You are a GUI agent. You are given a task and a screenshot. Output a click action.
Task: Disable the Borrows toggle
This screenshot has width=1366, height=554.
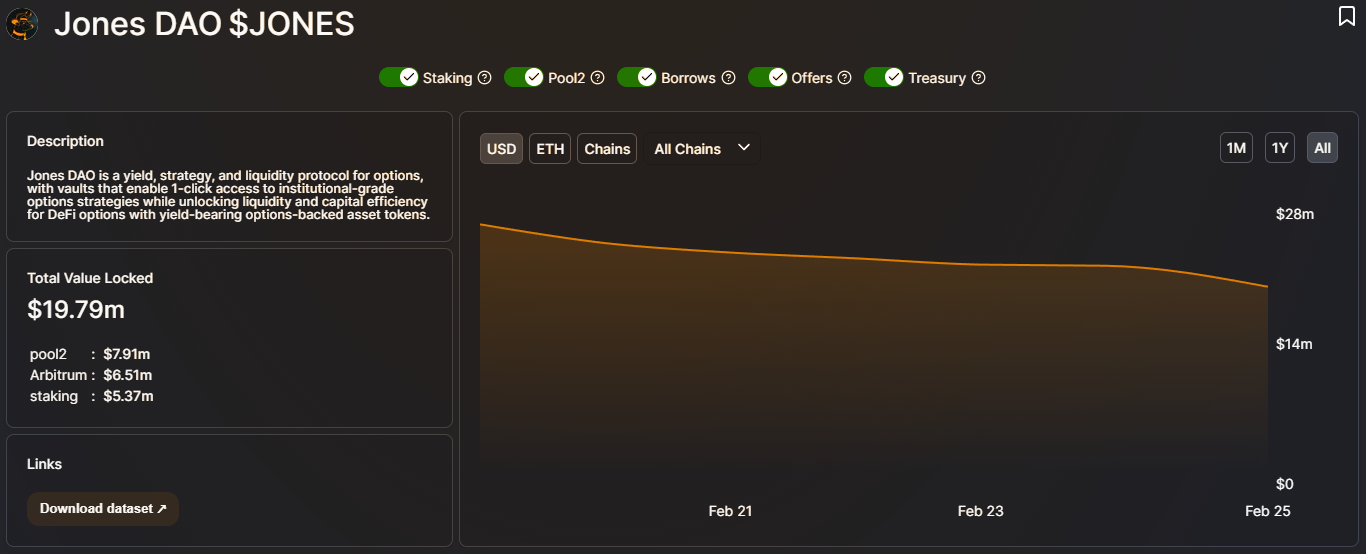click(x=636, y=77)
